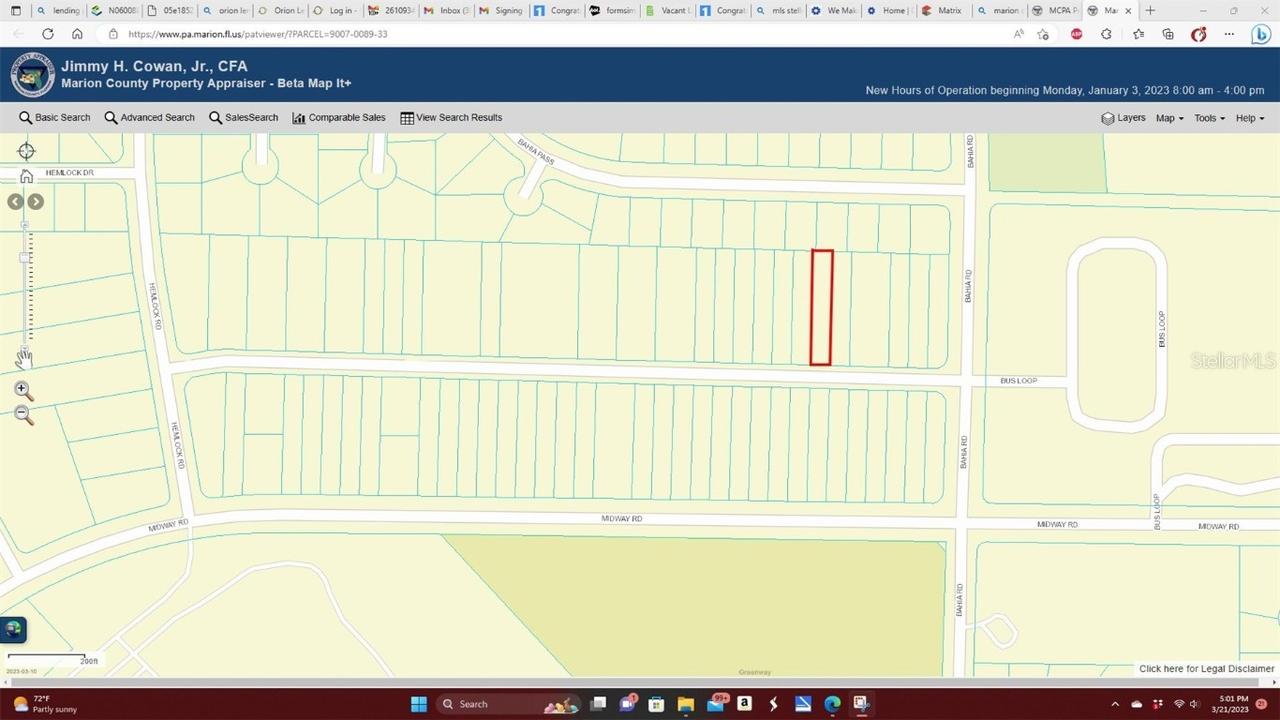Click the Comparable Sales chart icon

[x=298, y=117]
